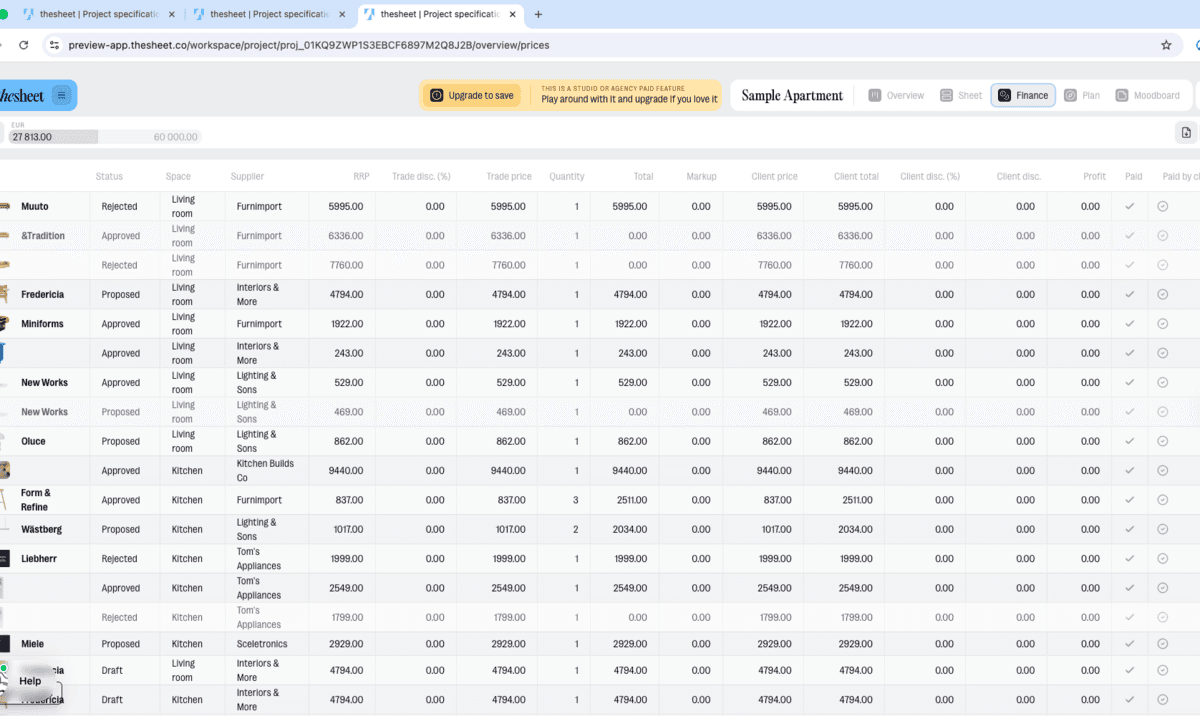The height and width of the screenshot is (716, 1200).
Task: Open thesheet sidebar menu icon
Action: point(61,95)
